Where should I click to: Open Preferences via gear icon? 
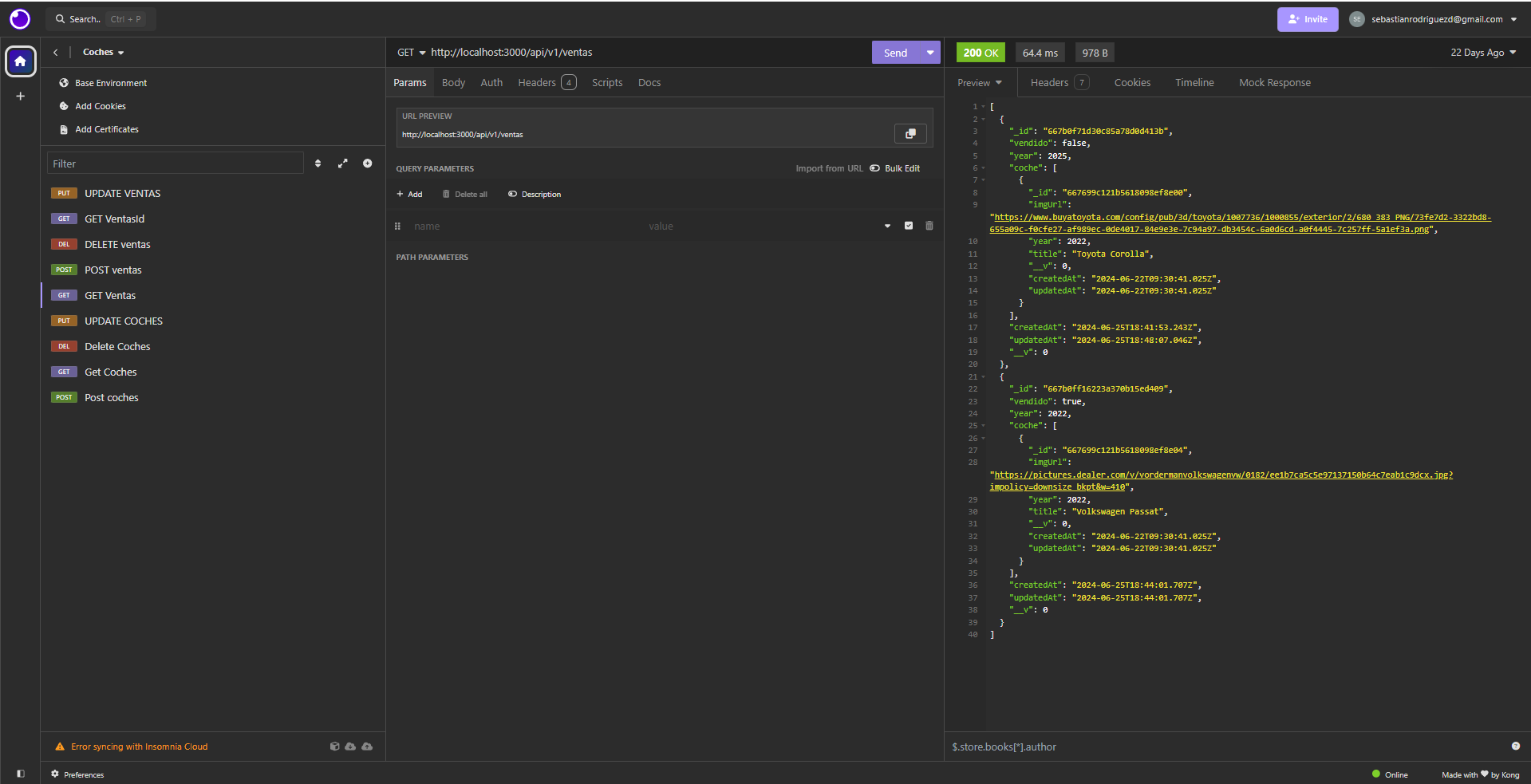pyautogui.click(x=55, y=774)
